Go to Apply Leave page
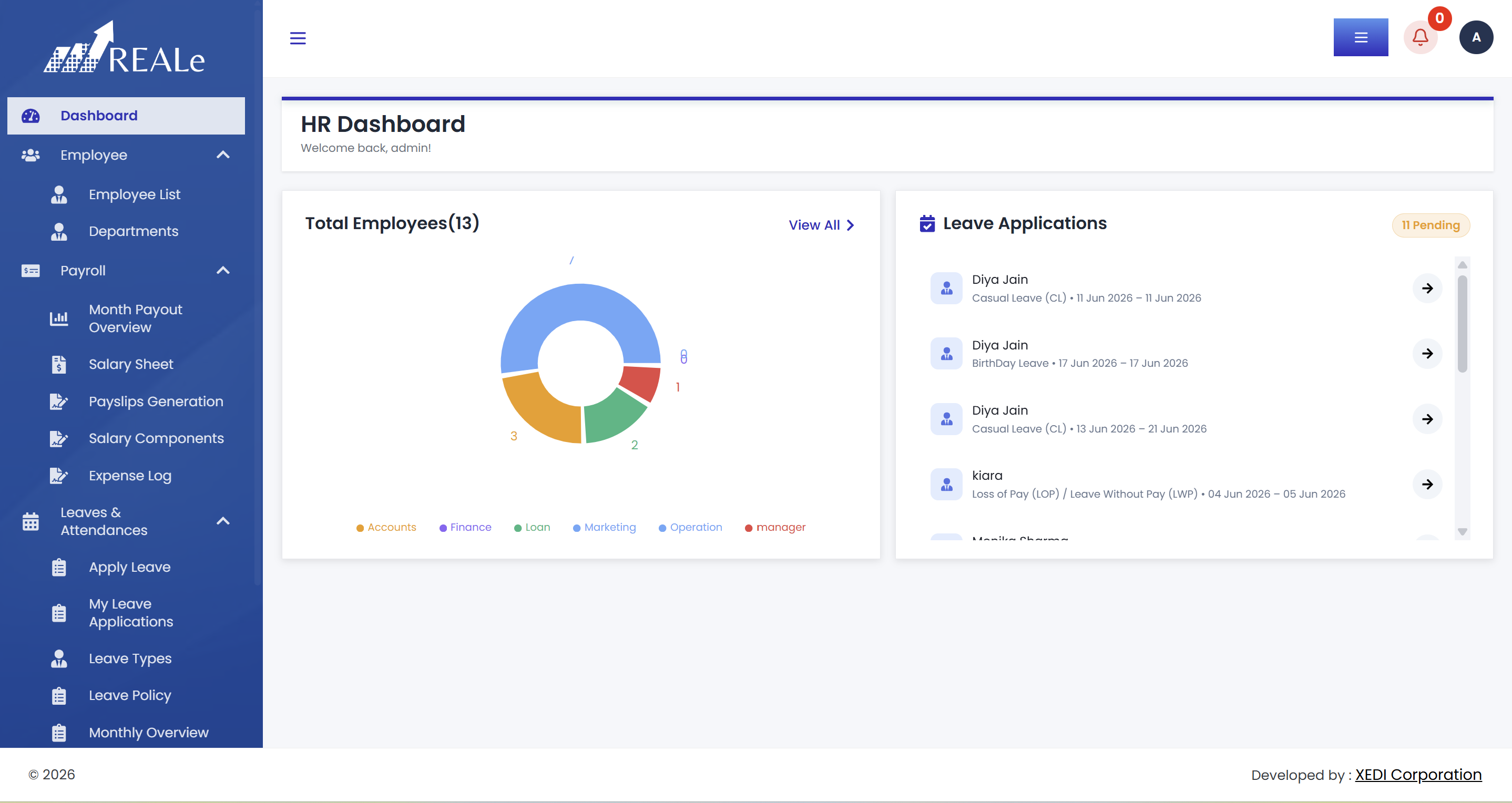 tap(130, 568)
